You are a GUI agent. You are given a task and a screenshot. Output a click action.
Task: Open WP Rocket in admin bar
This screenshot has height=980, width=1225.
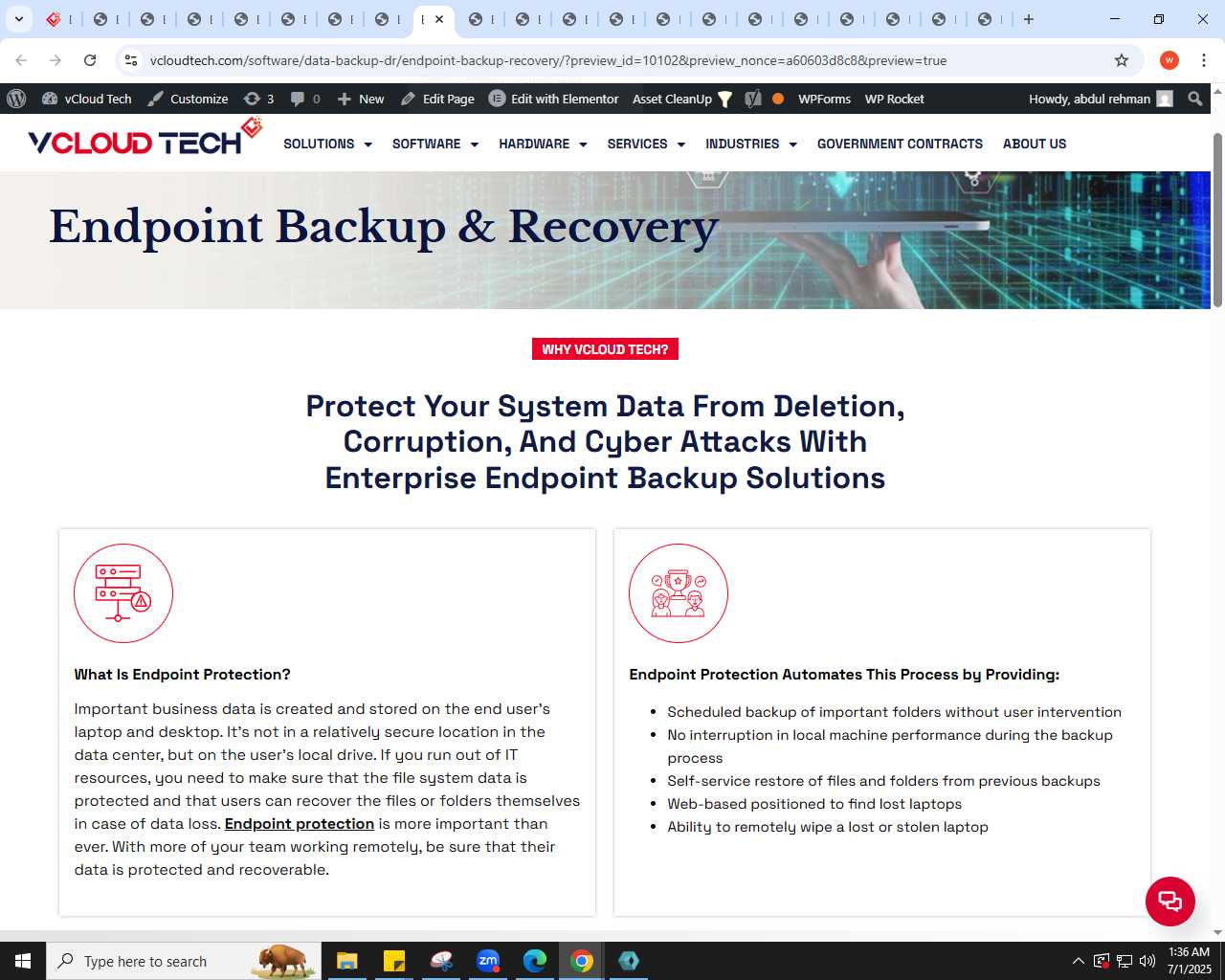894,99
